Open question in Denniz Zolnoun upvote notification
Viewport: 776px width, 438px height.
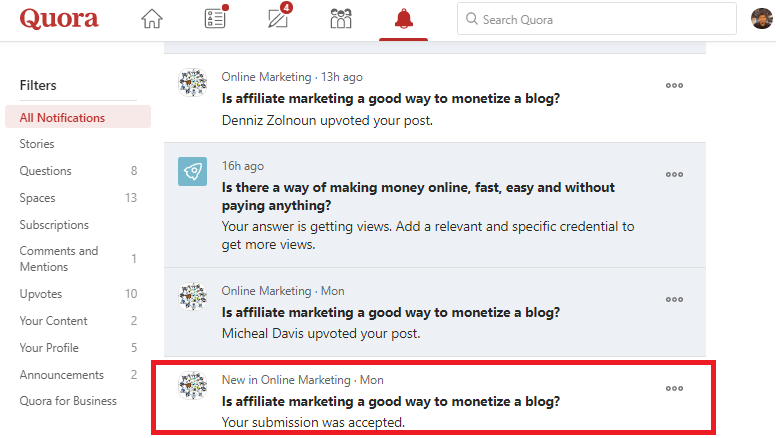[x=390, y=98]
